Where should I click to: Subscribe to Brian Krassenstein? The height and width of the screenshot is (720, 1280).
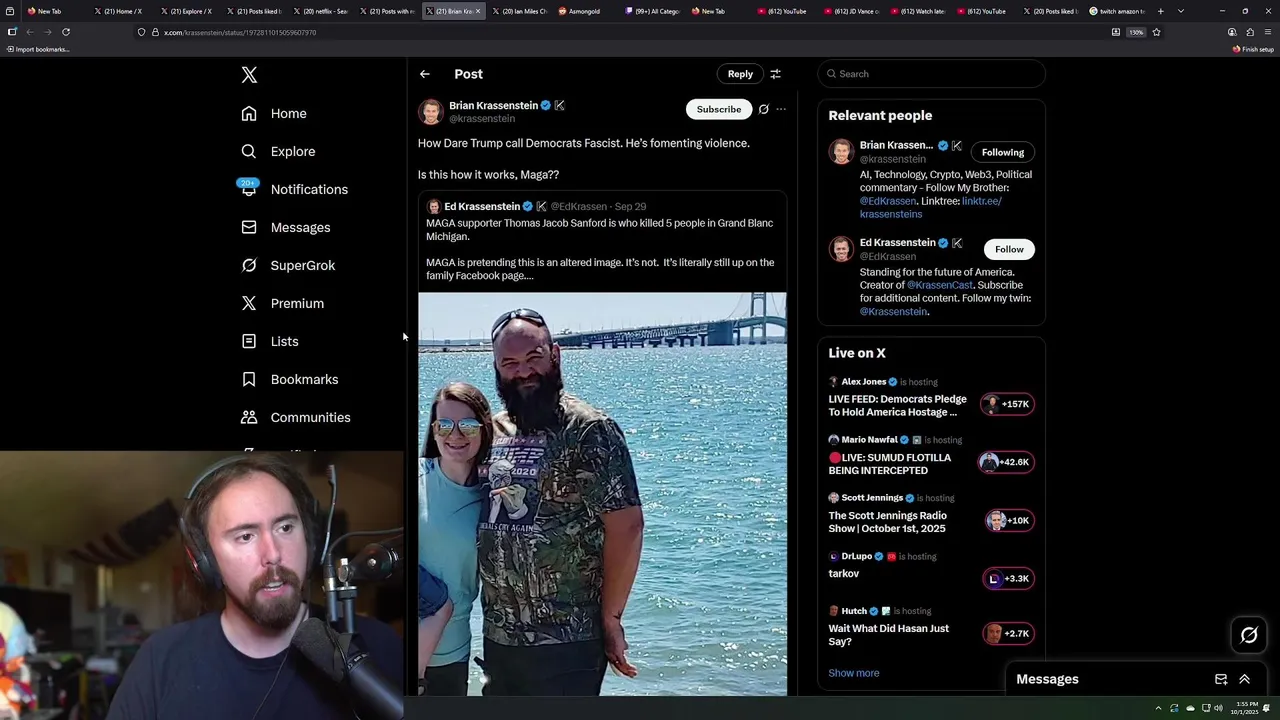click(719, 109)
